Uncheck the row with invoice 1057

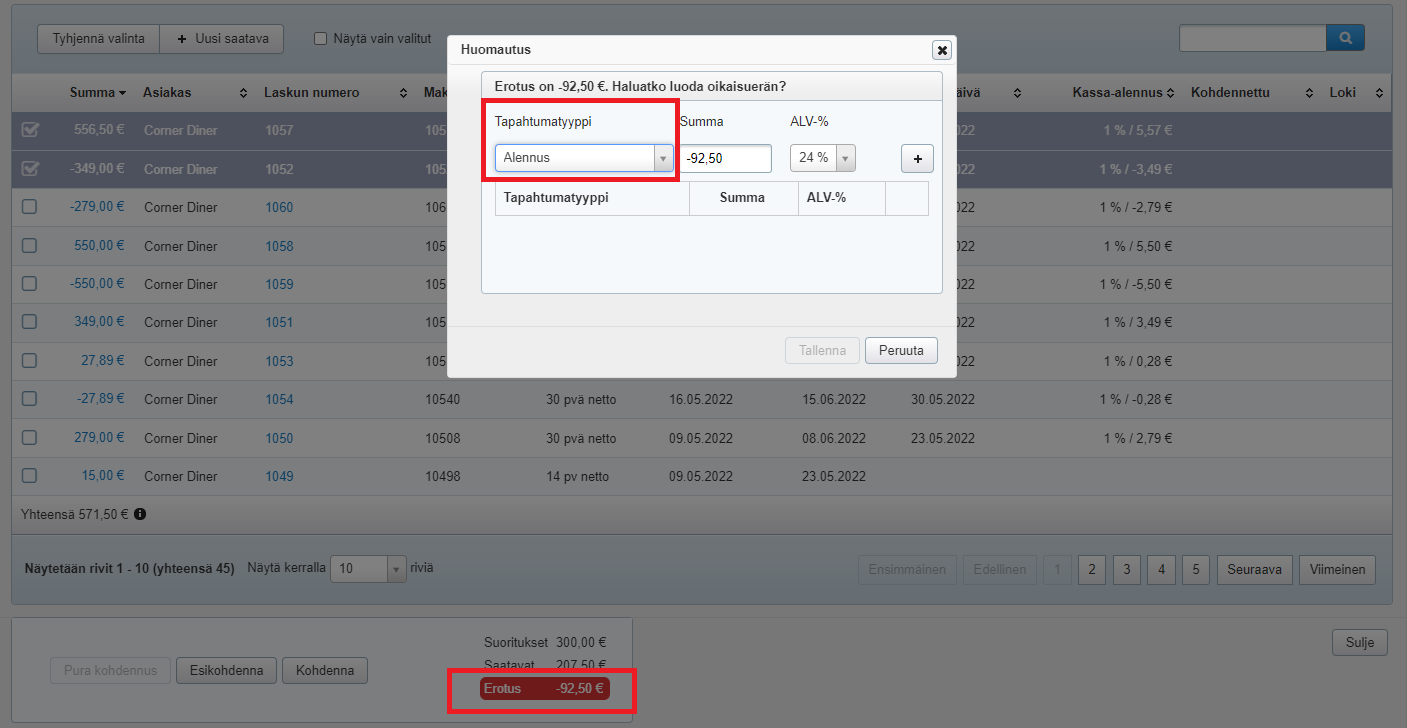pyautogui.click(x=29, y=130)
